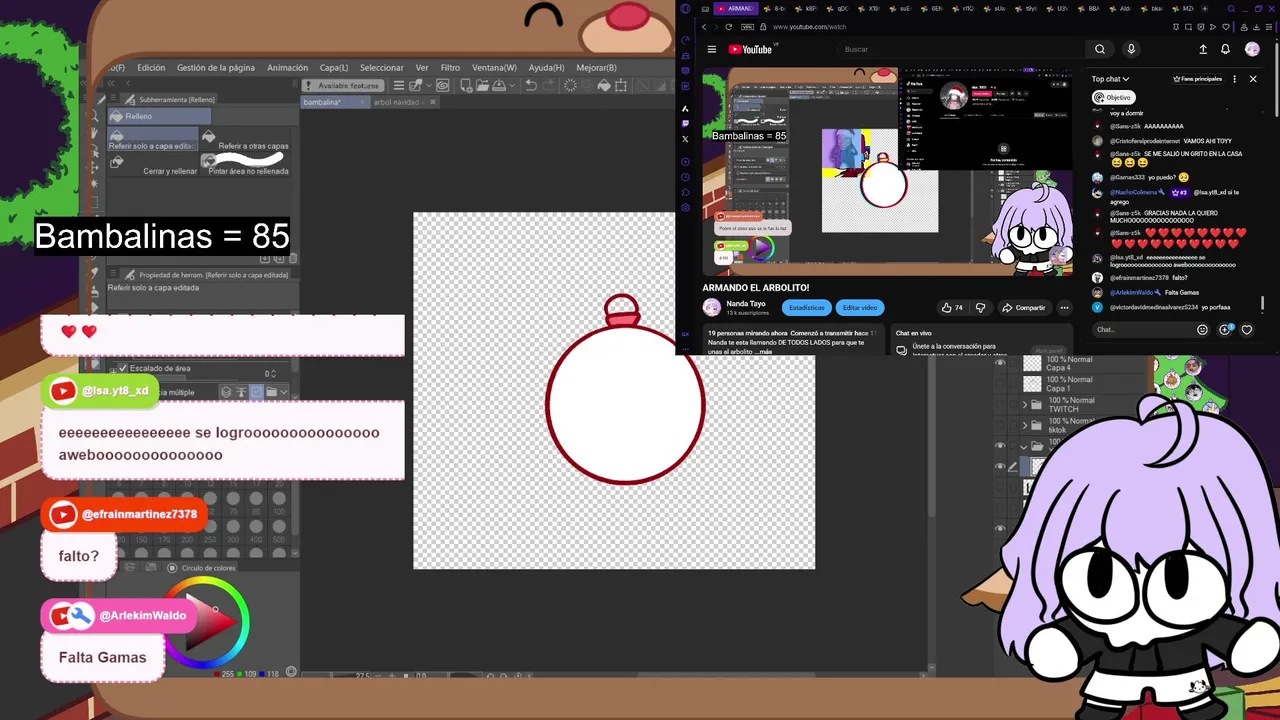Open the Ayuda(H) menu

(546, 68)
